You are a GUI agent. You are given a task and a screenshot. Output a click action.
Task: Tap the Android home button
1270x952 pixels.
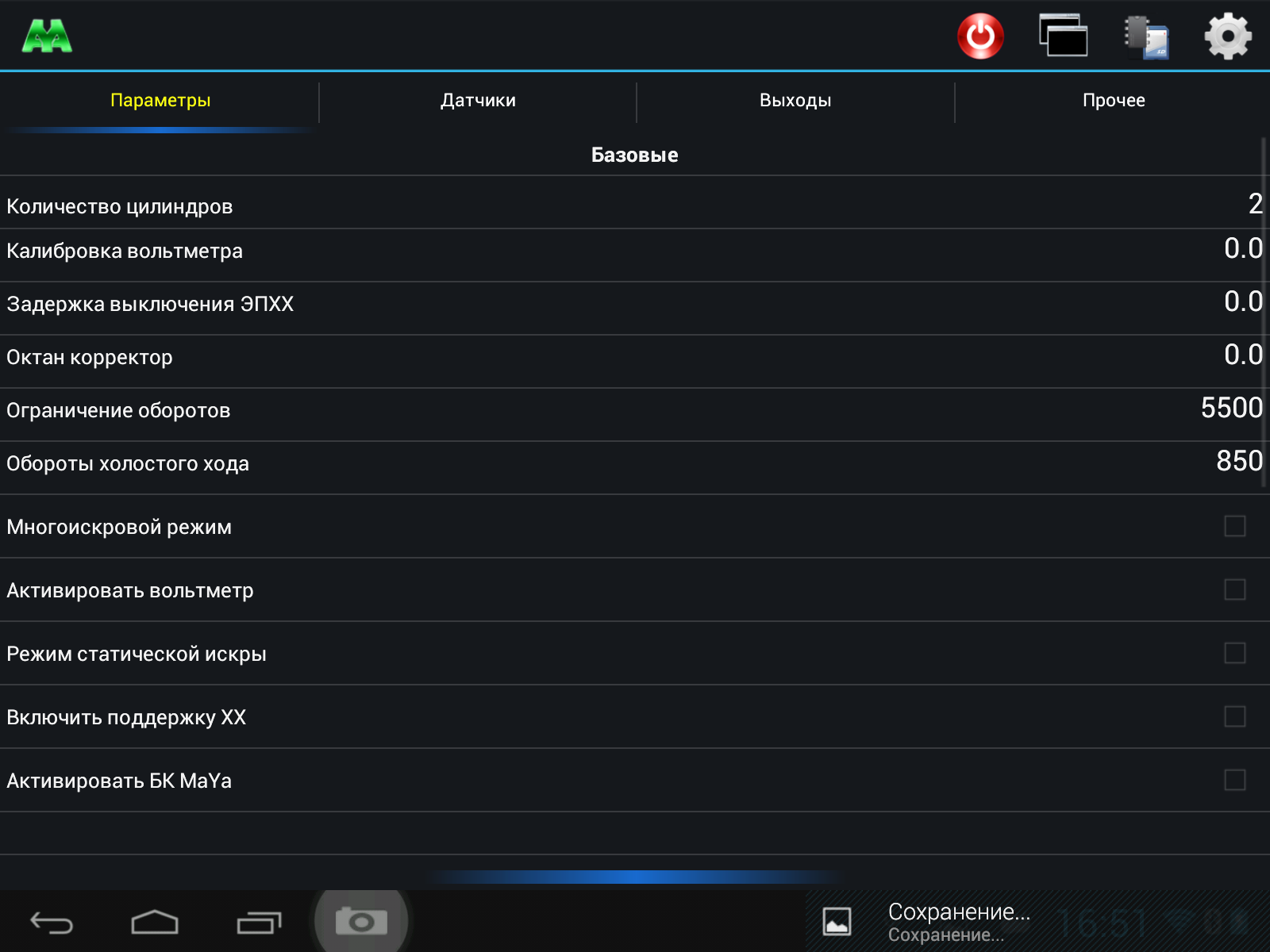coord(155,923)
